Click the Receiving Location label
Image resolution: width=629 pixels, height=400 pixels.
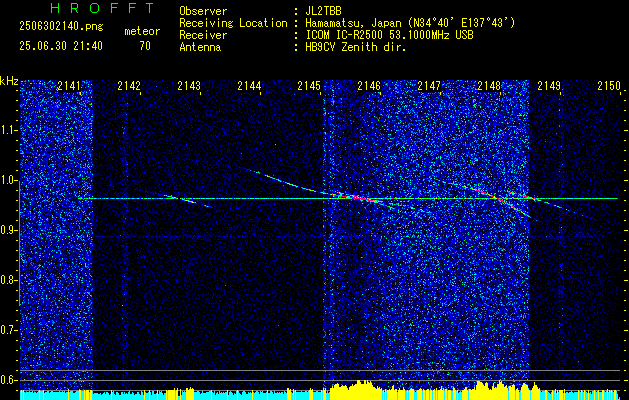point(233,23)
